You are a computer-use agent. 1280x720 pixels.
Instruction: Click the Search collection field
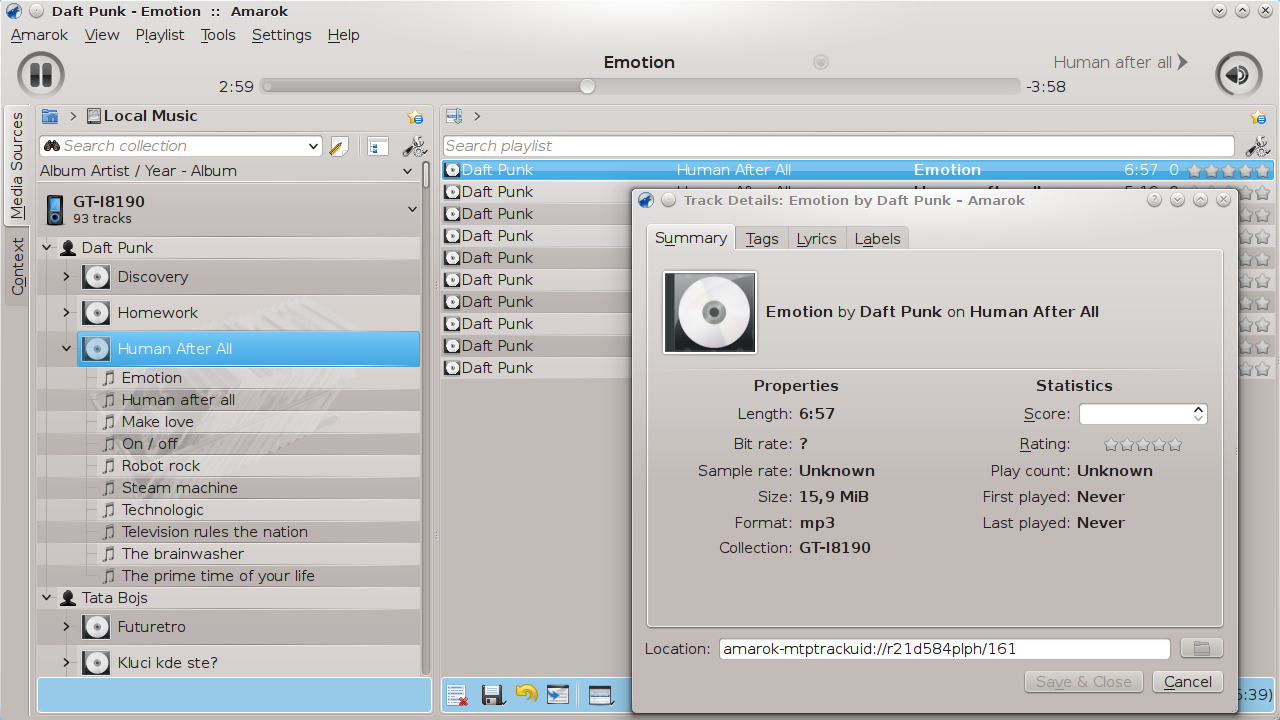click(x=181, y=147)
